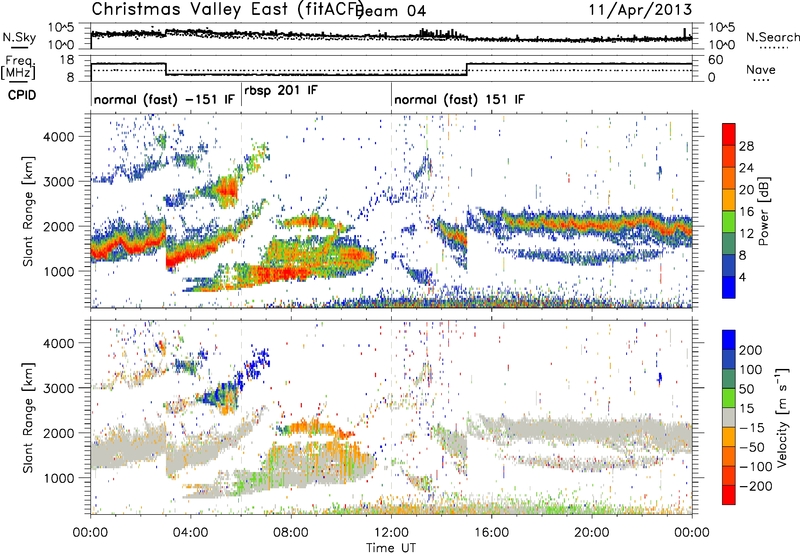This screenshot has height=554, width=800.
Task: Select the "Freq. [MHz]" axis label
Action: [19, 67]
